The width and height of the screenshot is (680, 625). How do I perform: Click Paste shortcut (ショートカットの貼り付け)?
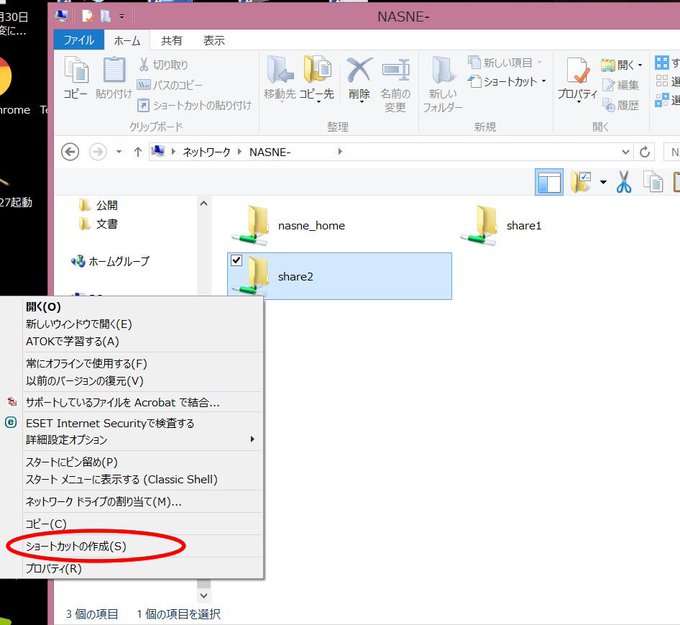[194, 105]
